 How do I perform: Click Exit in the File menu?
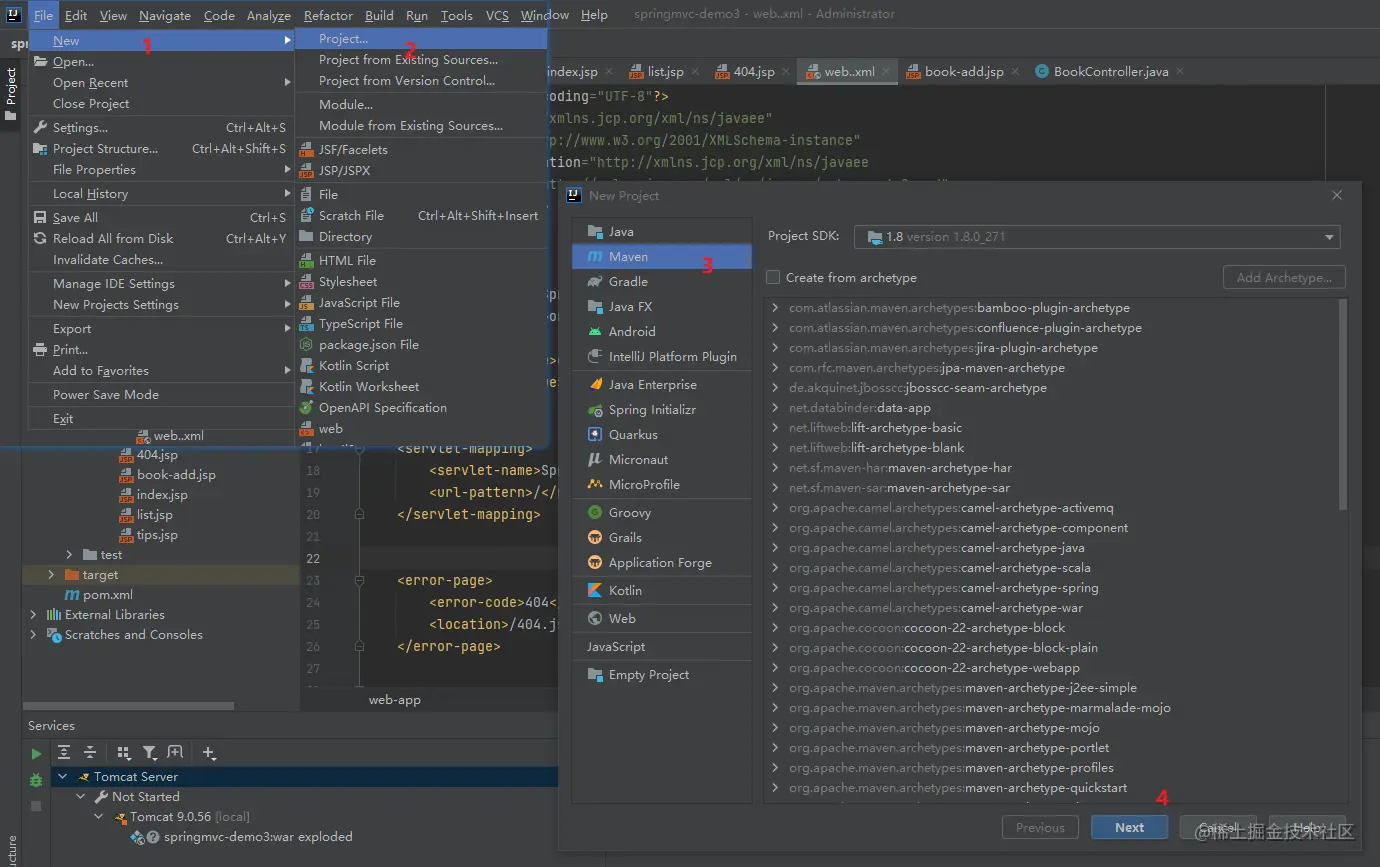click(63, 419)
